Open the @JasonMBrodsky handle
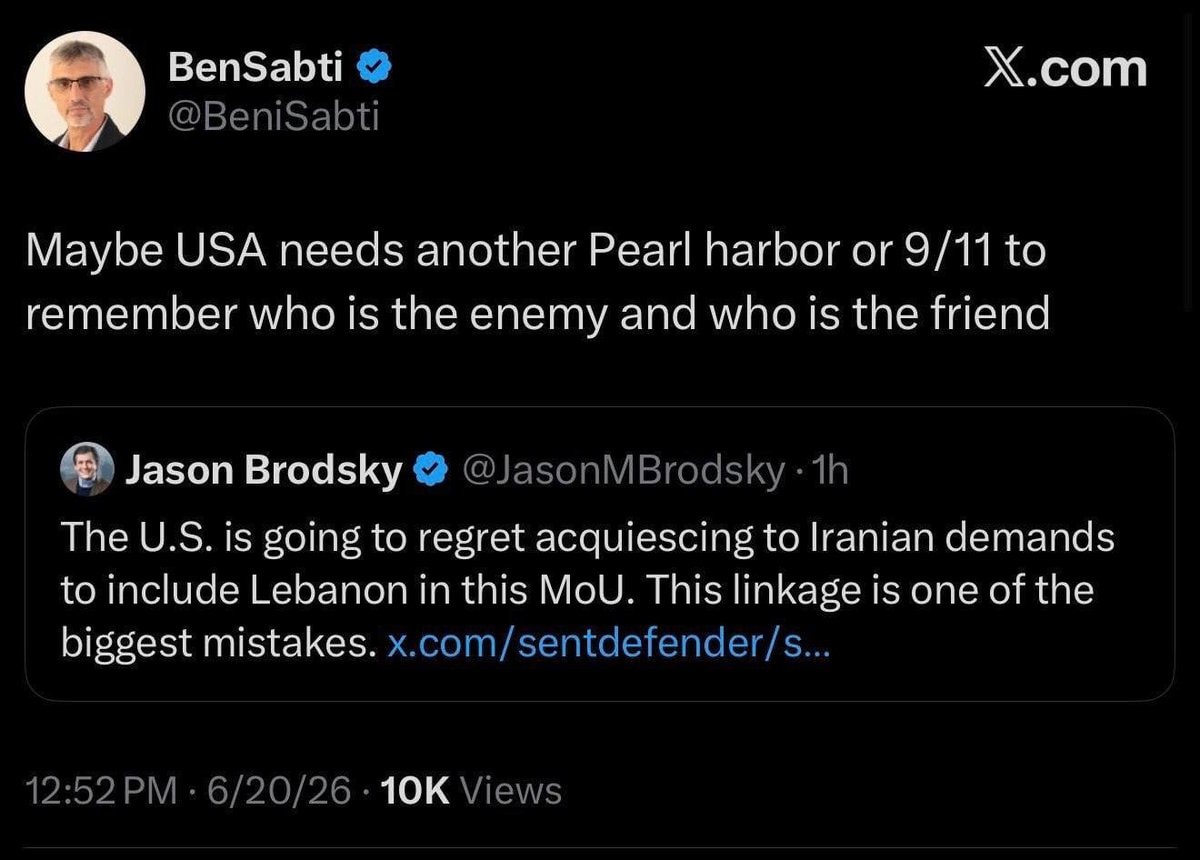1200x860 pixels. (619, 470)
